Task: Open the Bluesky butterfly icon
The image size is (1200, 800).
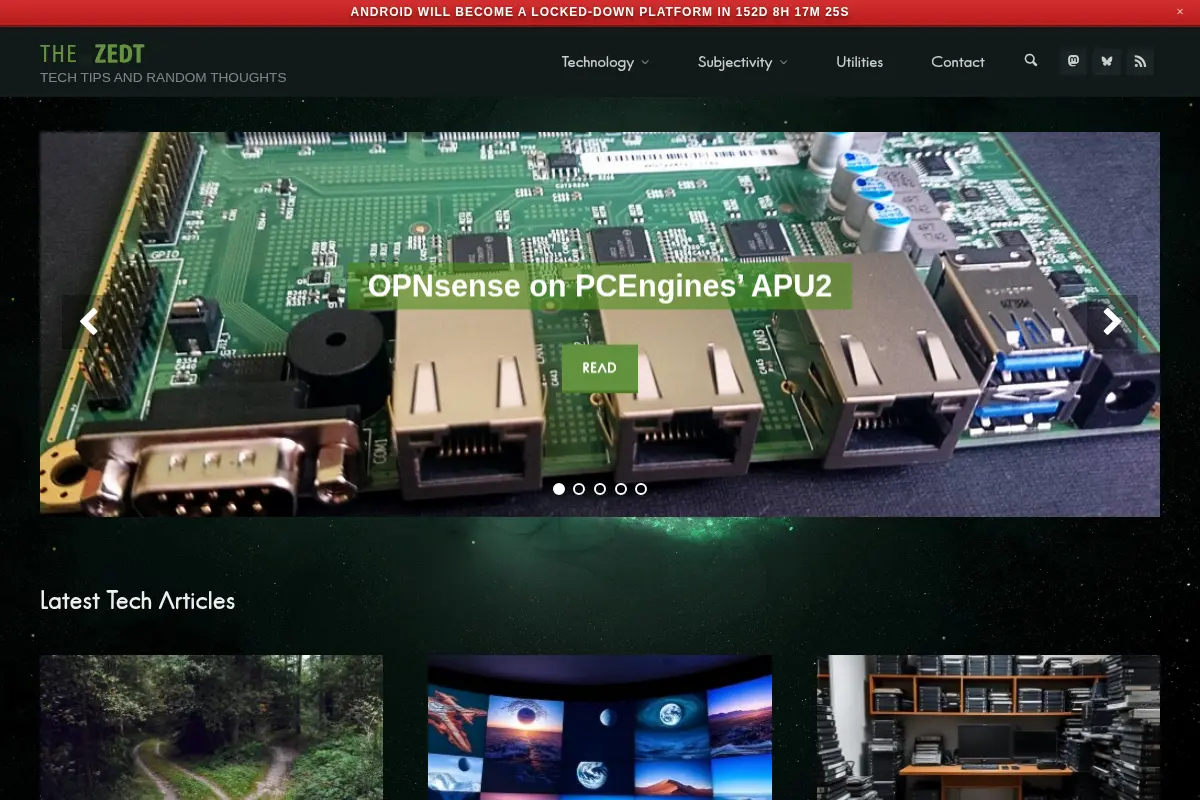Action: 1106,61
